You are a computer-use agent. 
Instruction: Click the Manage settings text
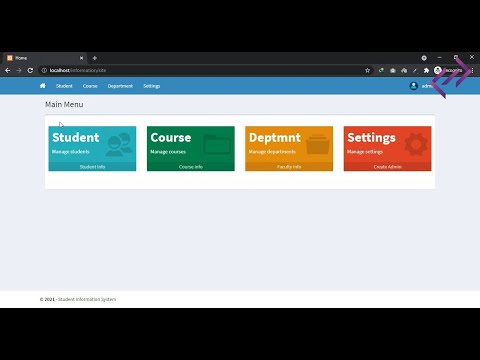(x=365, y=152)
